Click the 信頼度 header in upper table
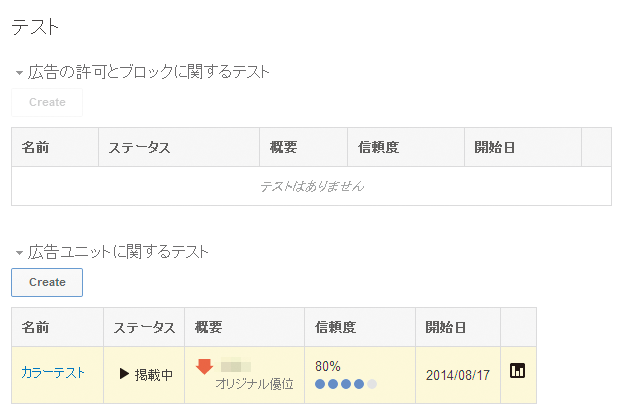 (378, 147)
